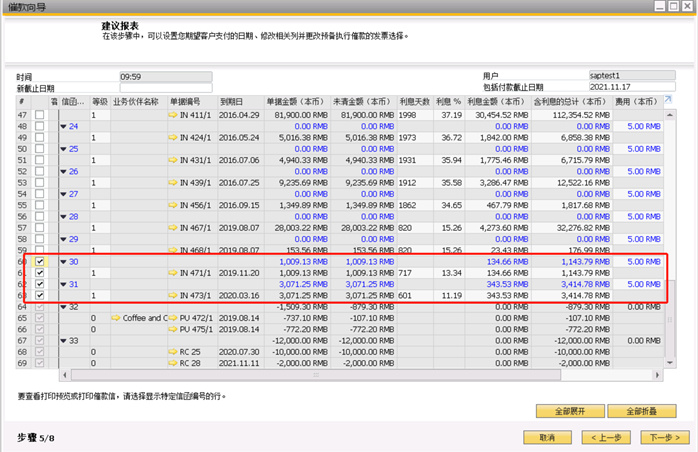Open link arrow for RC 28
This screenshot has height=452, width=698.
tap(173, 363)
